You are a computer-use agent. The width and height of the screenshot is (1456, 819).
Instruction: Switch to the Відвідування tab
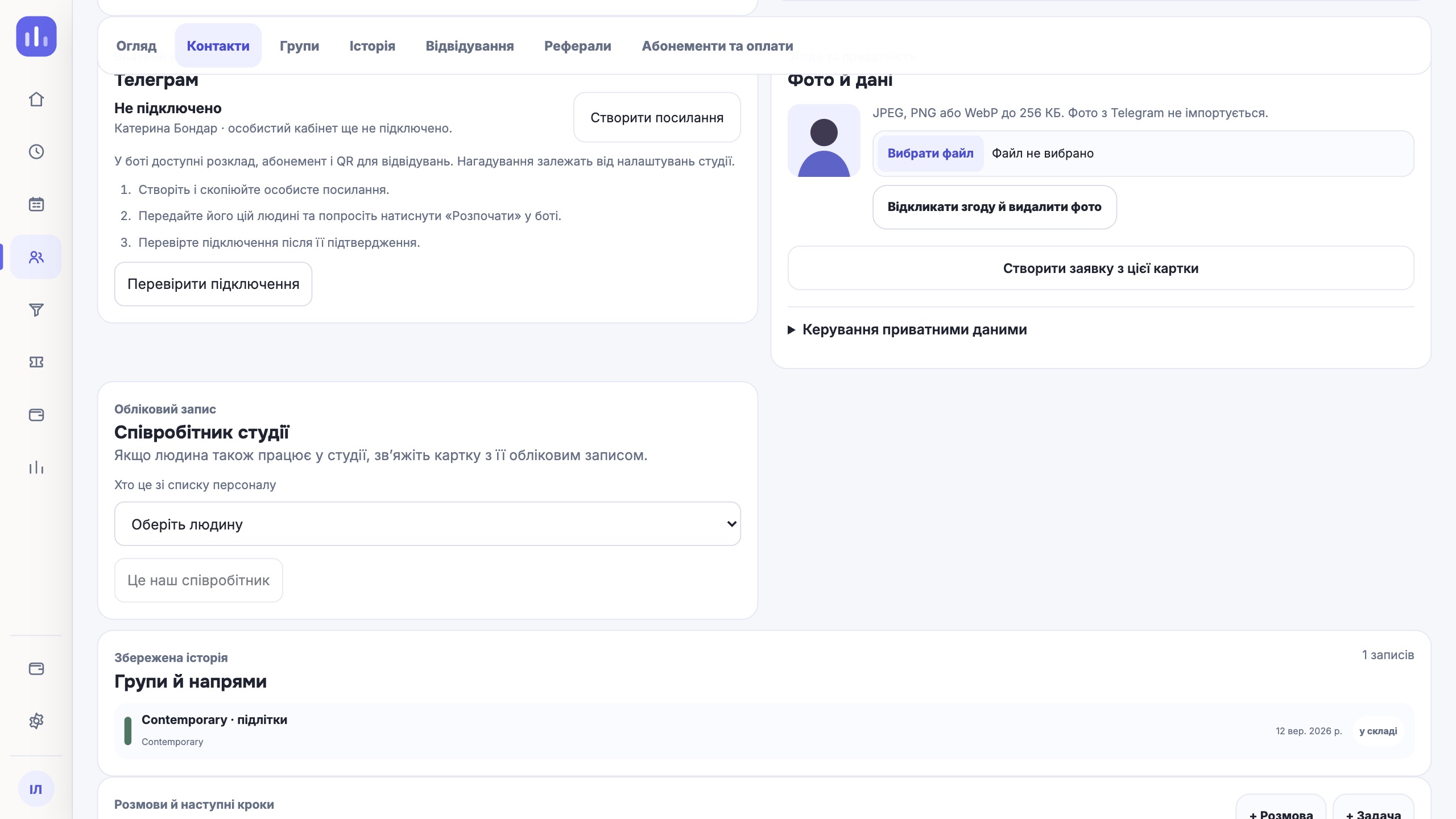(x=470, y=45)
